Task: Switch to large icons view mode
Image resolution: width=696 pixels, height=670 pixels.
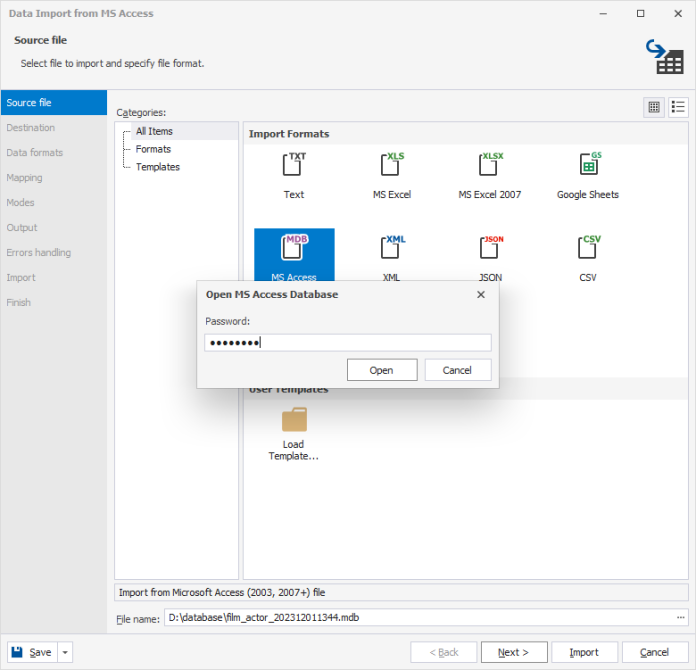Action: pyautogui.click(x=654, y=107)
